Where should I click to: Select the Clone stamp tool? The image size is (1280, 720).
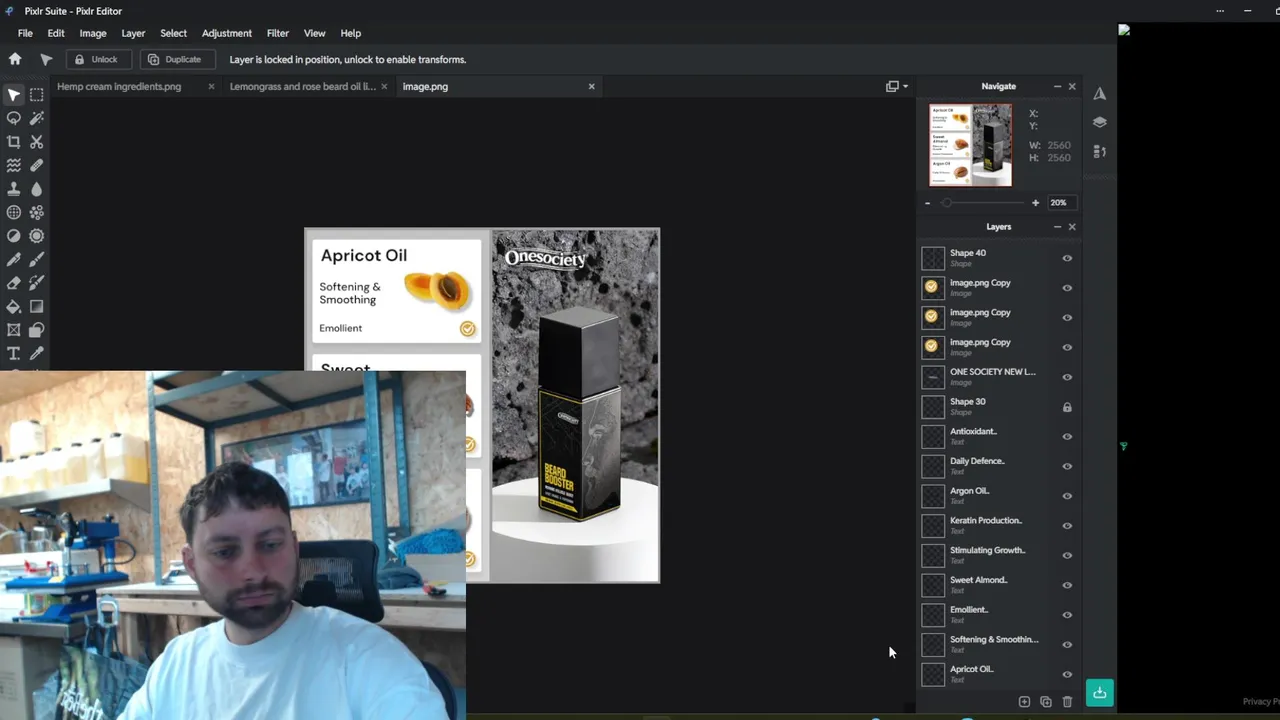(x=14, y=189)
